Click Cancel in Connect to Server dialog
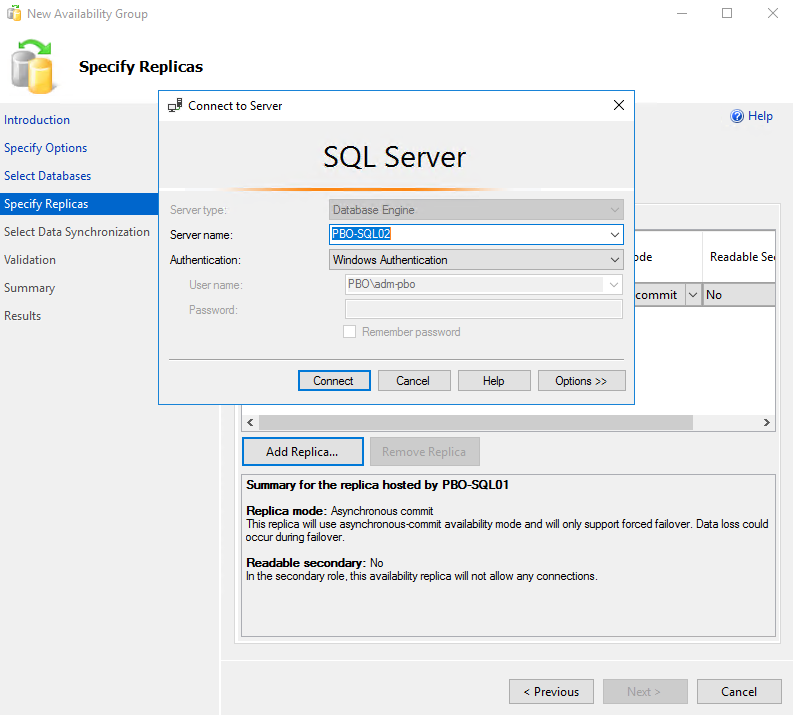The width and height of the screenshot is (793, 715). [414, 381]
